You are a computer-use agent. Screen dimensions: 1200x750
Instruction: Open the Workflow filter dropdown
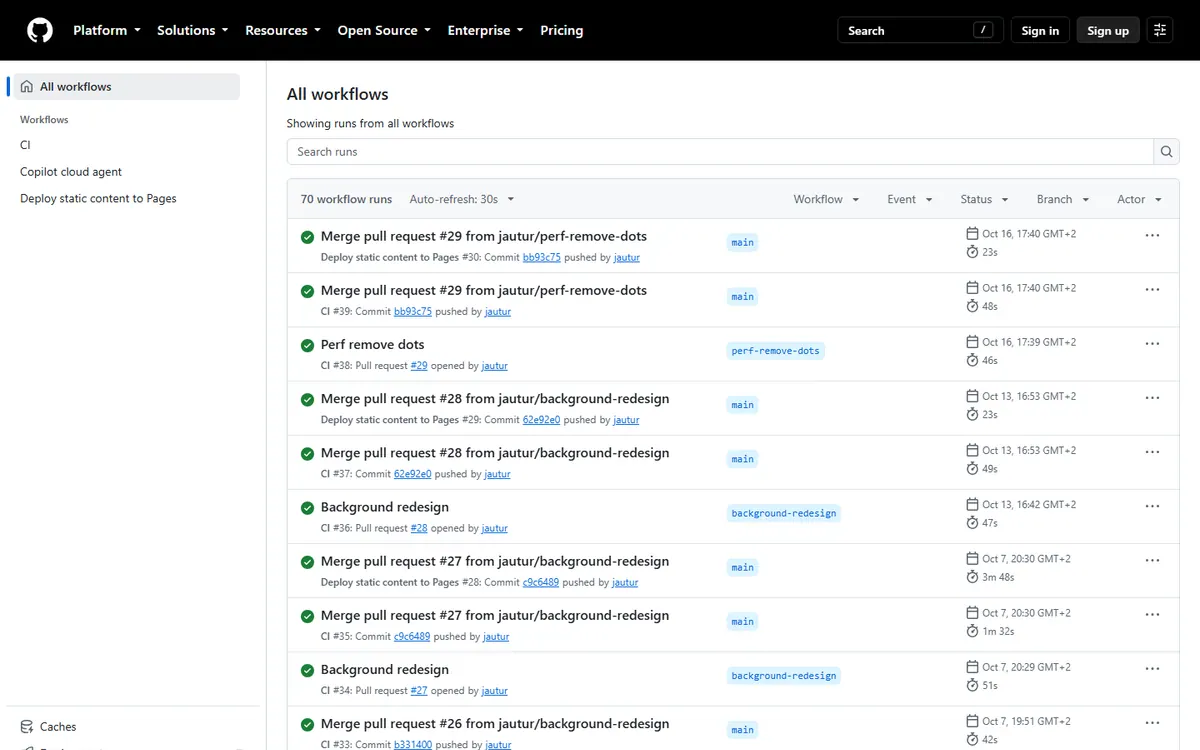[x=826, y=199]
